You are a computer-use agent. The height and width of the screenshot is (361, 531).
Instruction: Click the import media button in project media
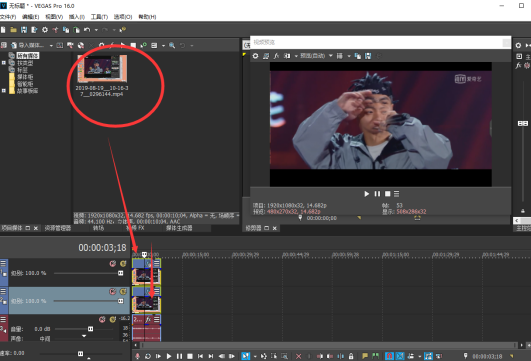[27, 45]
